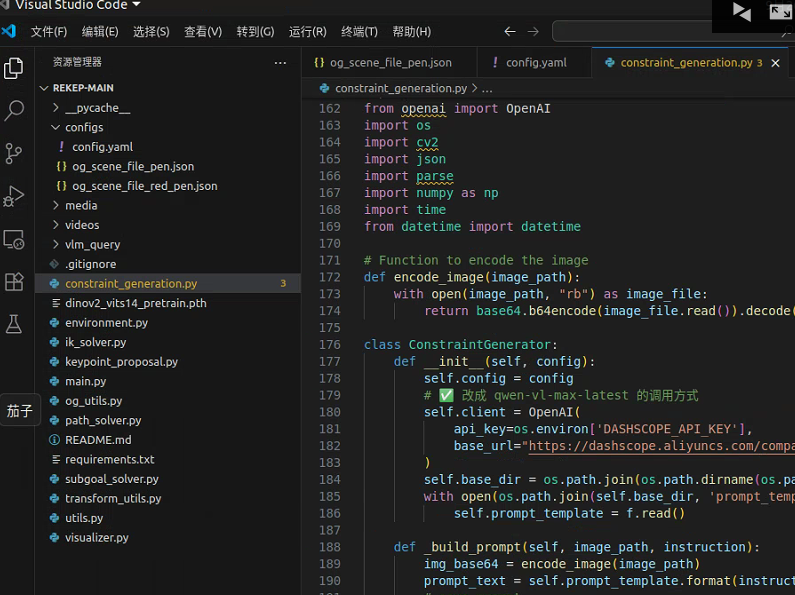Screen dimensions: 795x595
Task: Open the 终端(T) menu
Action: pos(359,31)
